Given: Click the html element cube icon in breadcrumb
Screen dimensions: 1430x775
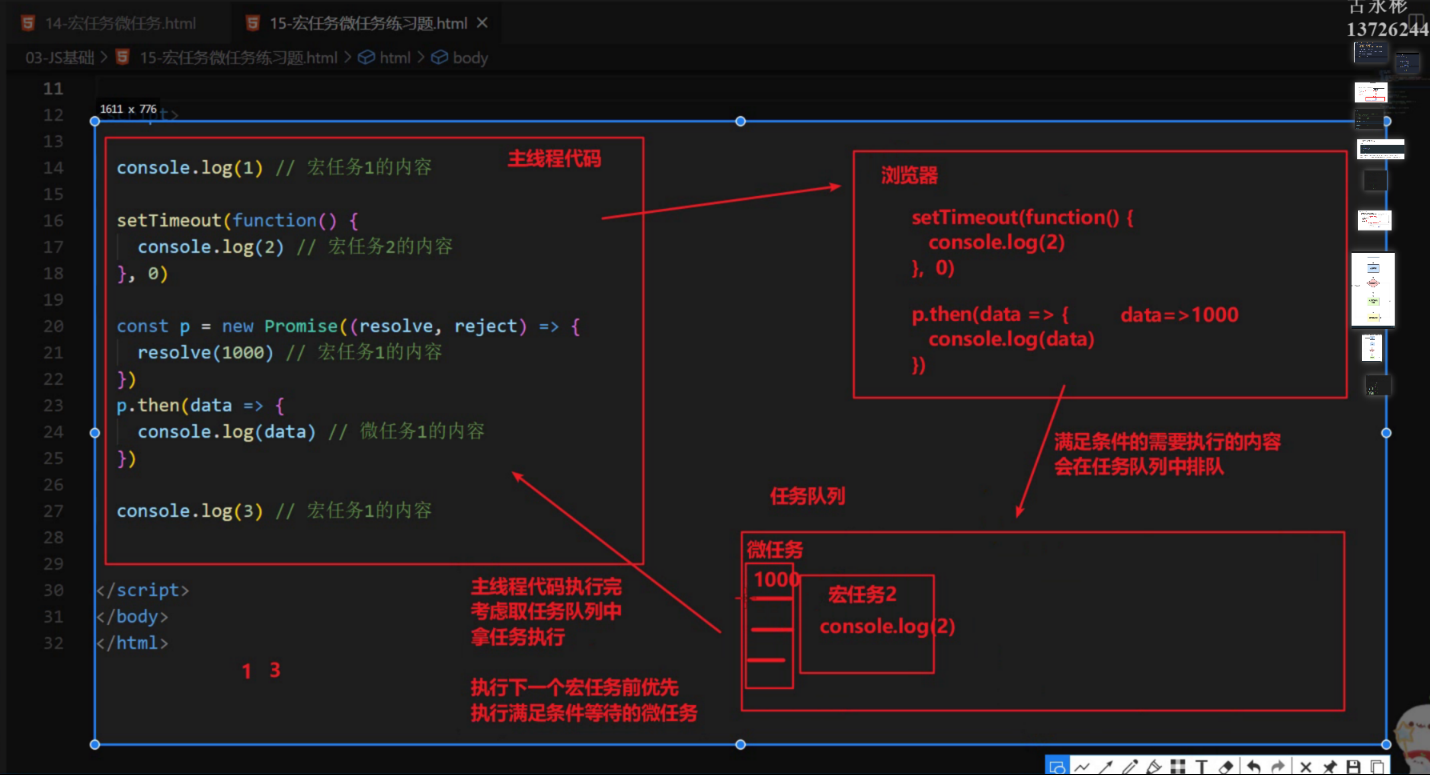Looking at the screenshot, I should [x=366, y=57].
